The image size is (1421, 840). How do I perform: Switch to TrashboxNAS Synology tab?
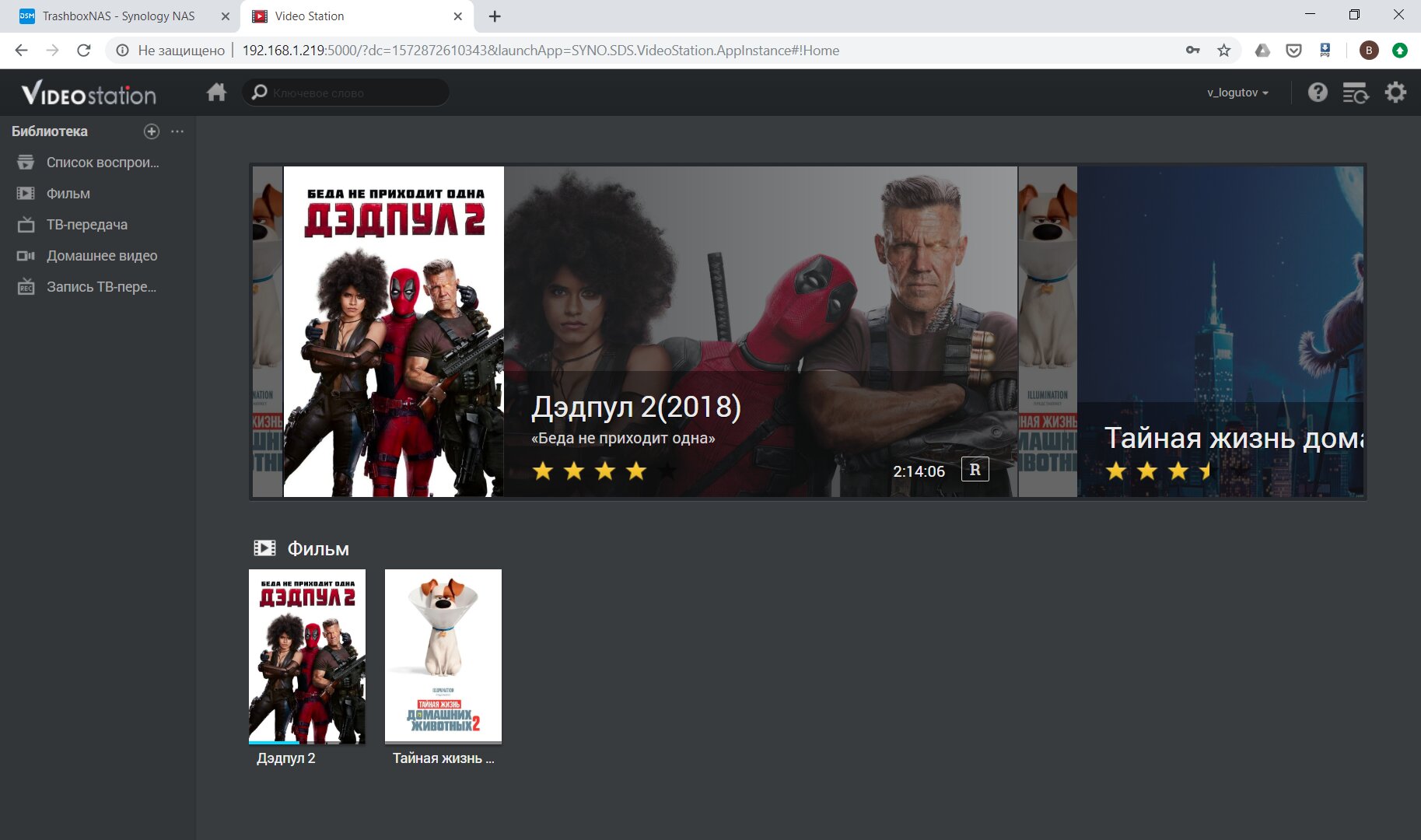coord(117,16)
